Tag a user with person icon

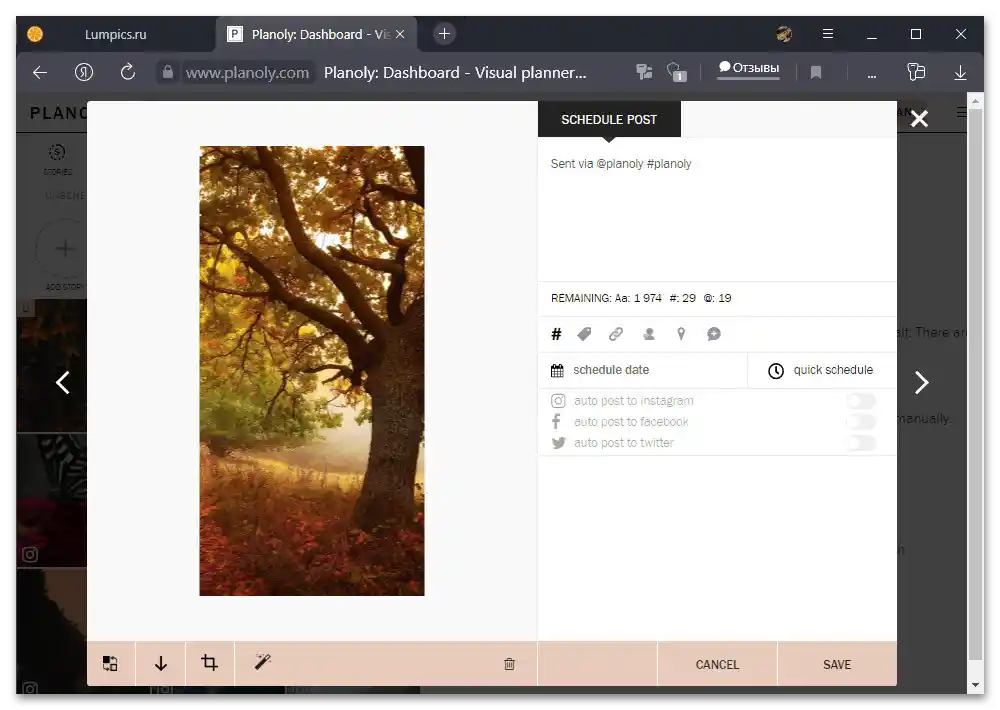(649, 334)
